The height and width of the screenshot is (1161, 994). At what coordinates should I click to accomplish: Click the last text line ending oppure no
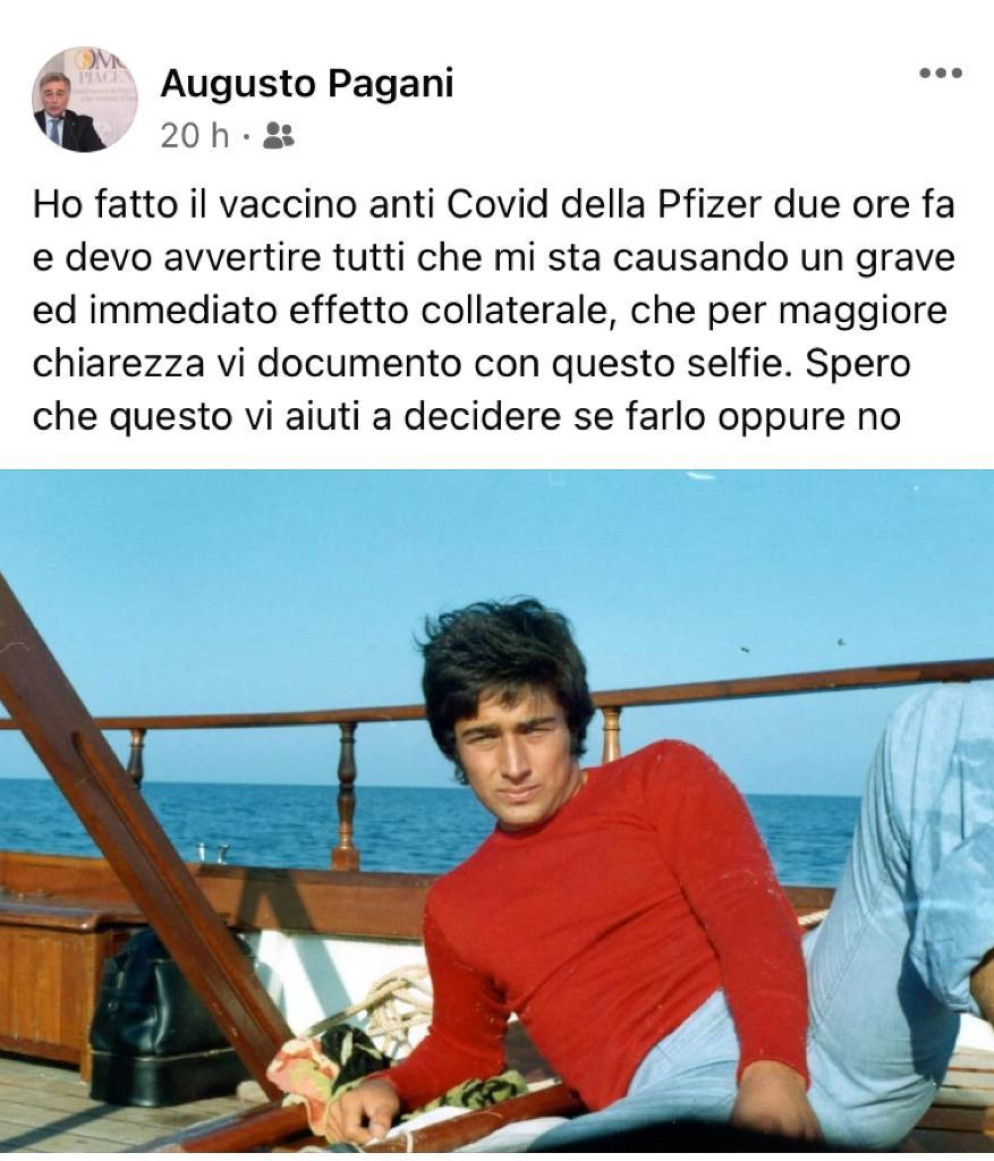[467, 416]
